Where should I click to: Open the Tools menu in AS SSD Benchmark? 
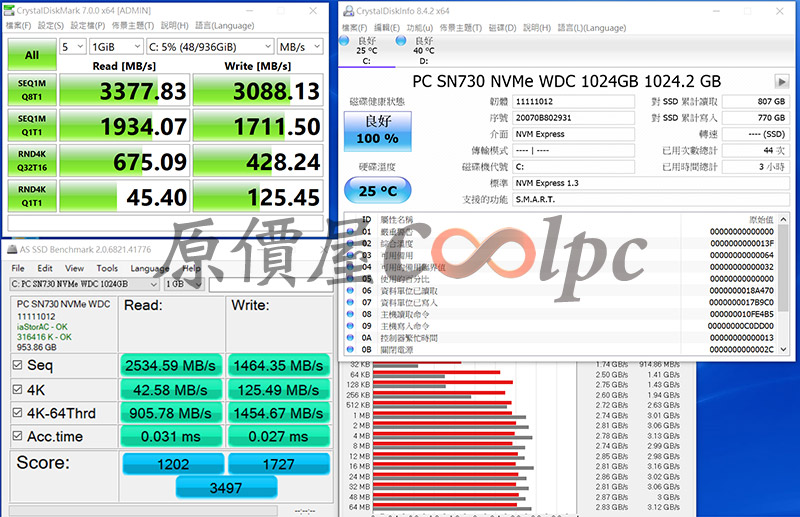click(107, 268)
